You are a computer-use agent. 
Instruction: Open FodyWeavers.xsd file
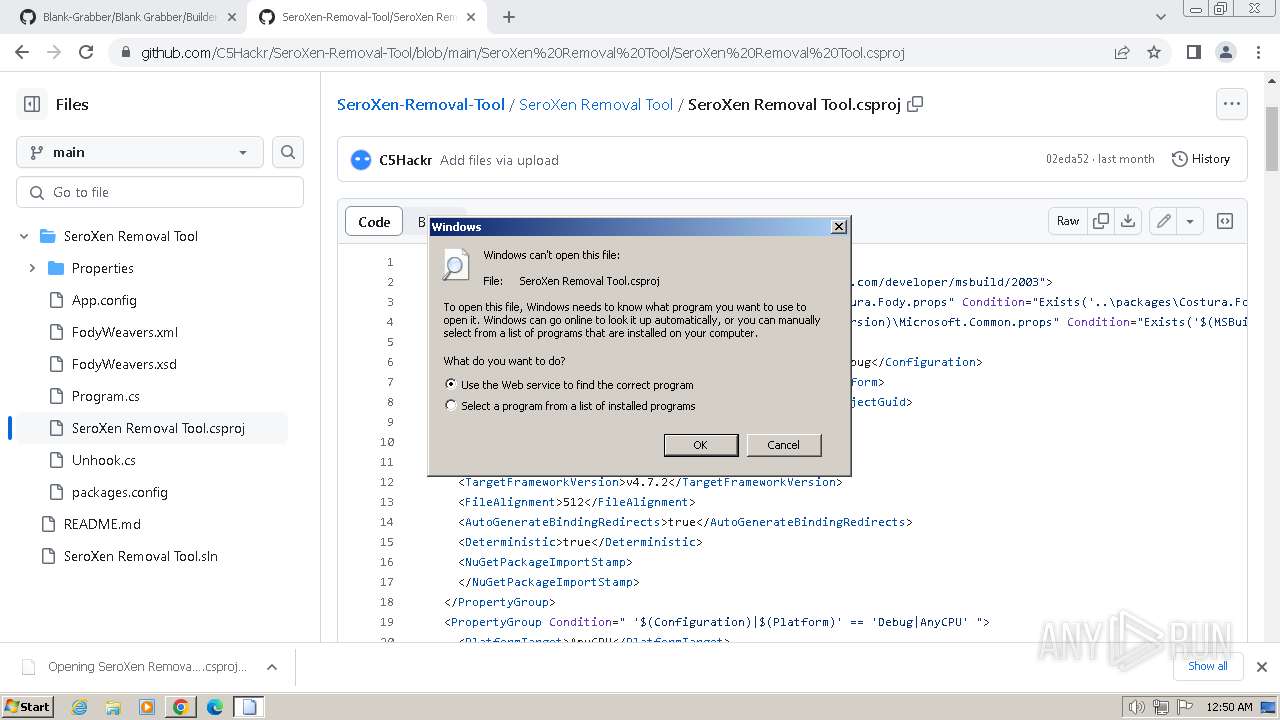[x=124, y=364]
